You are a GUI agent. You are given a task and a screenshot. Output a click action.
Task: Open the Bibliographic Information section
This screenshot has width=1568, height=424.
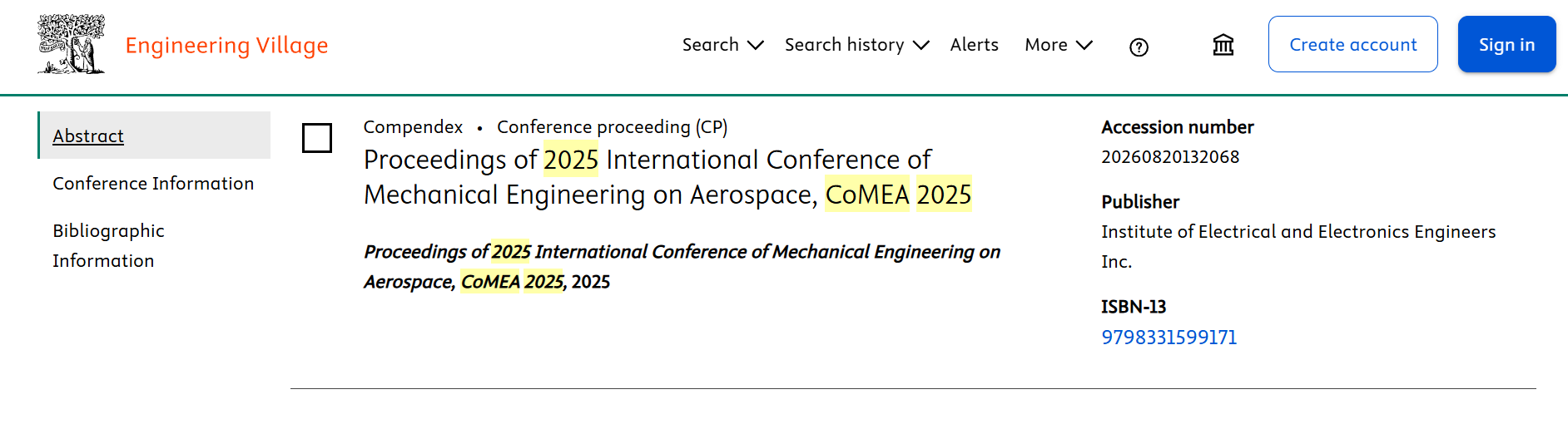point(108,245)
